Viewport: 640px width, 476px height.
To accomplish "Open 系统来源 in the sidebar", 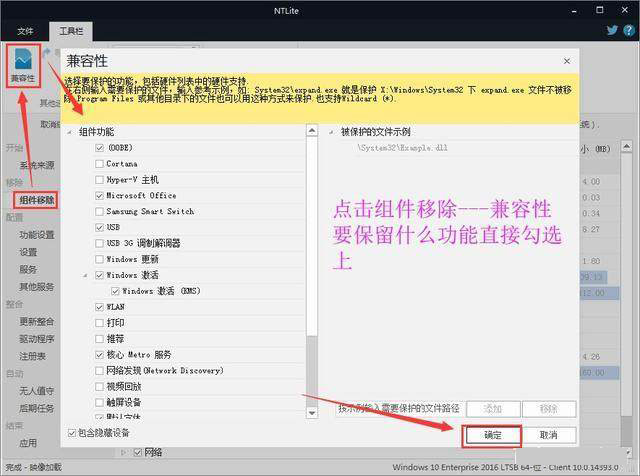I will pyautogui.click(x=37, y=165).
